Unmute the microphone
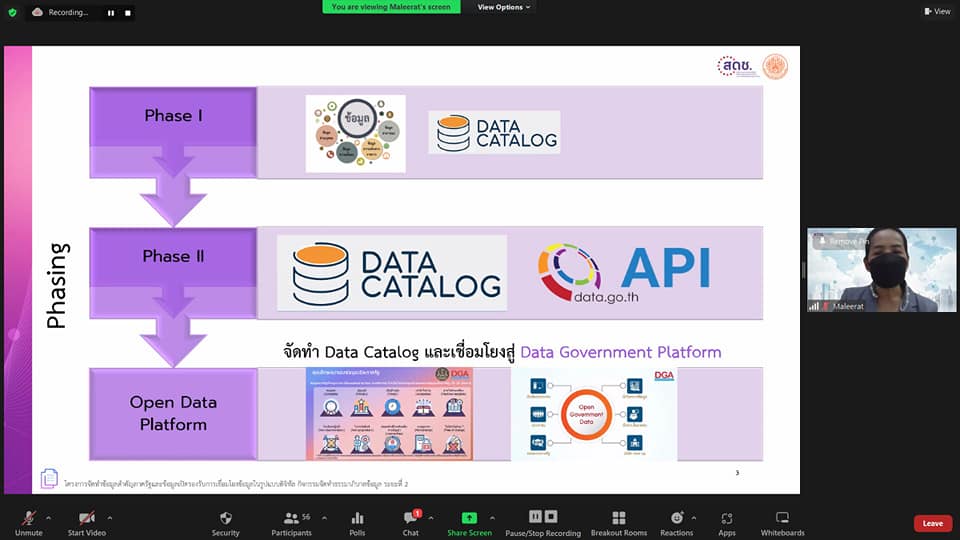The width and height of the screenshot is (960, 540). [x=28, y=518]
